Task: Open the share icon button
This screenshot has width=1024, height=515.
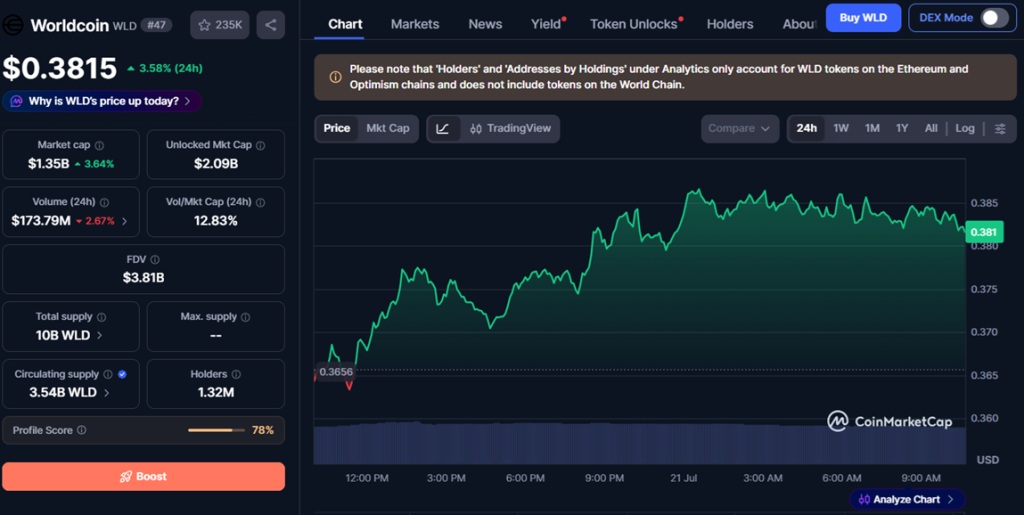Action: [270, 25]
